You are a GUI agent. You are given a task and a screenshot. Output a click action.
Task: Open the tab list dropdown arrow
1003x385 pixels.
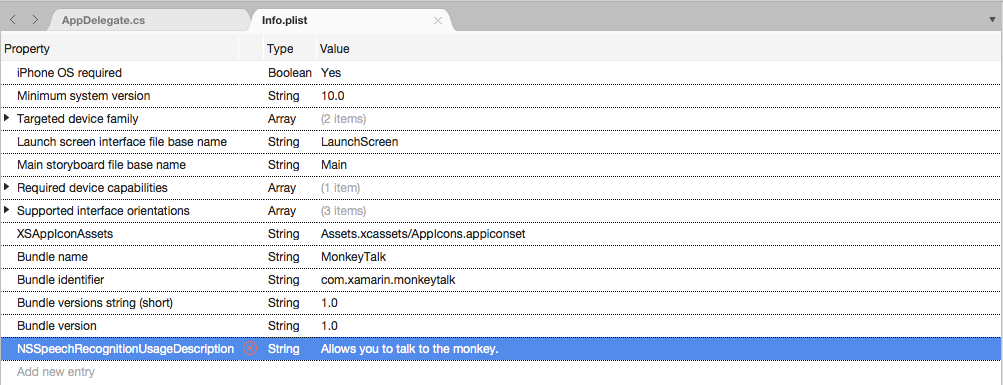(x=992, y=20)
